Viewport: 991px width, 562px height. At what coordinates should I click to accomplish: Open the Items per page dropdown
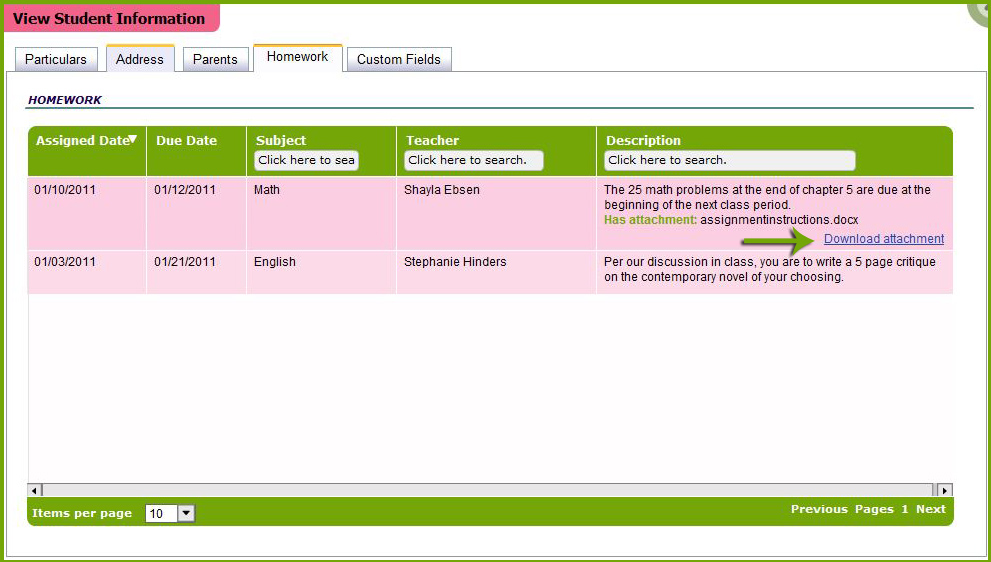[x=186, y=513]
